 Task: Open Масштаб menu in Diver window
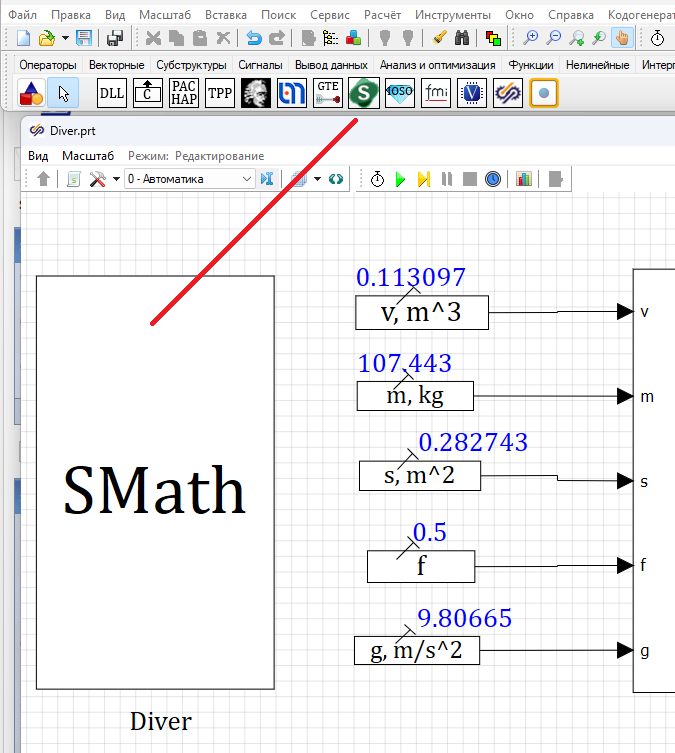tap(88, 156)
